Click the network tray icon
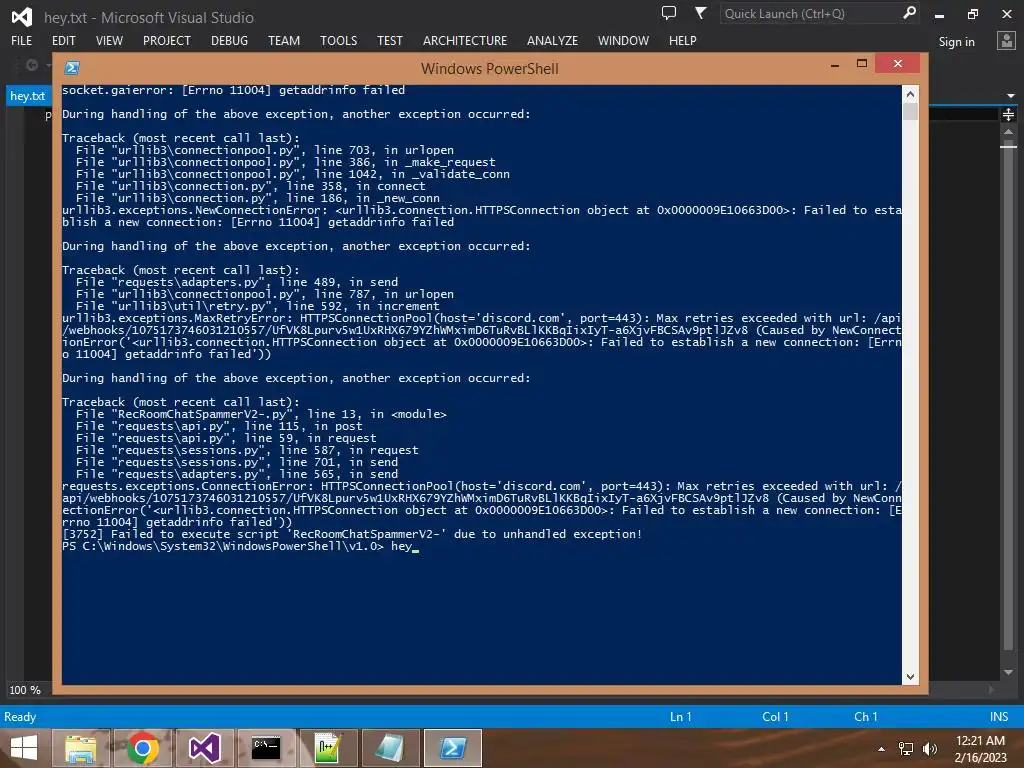 906,749
